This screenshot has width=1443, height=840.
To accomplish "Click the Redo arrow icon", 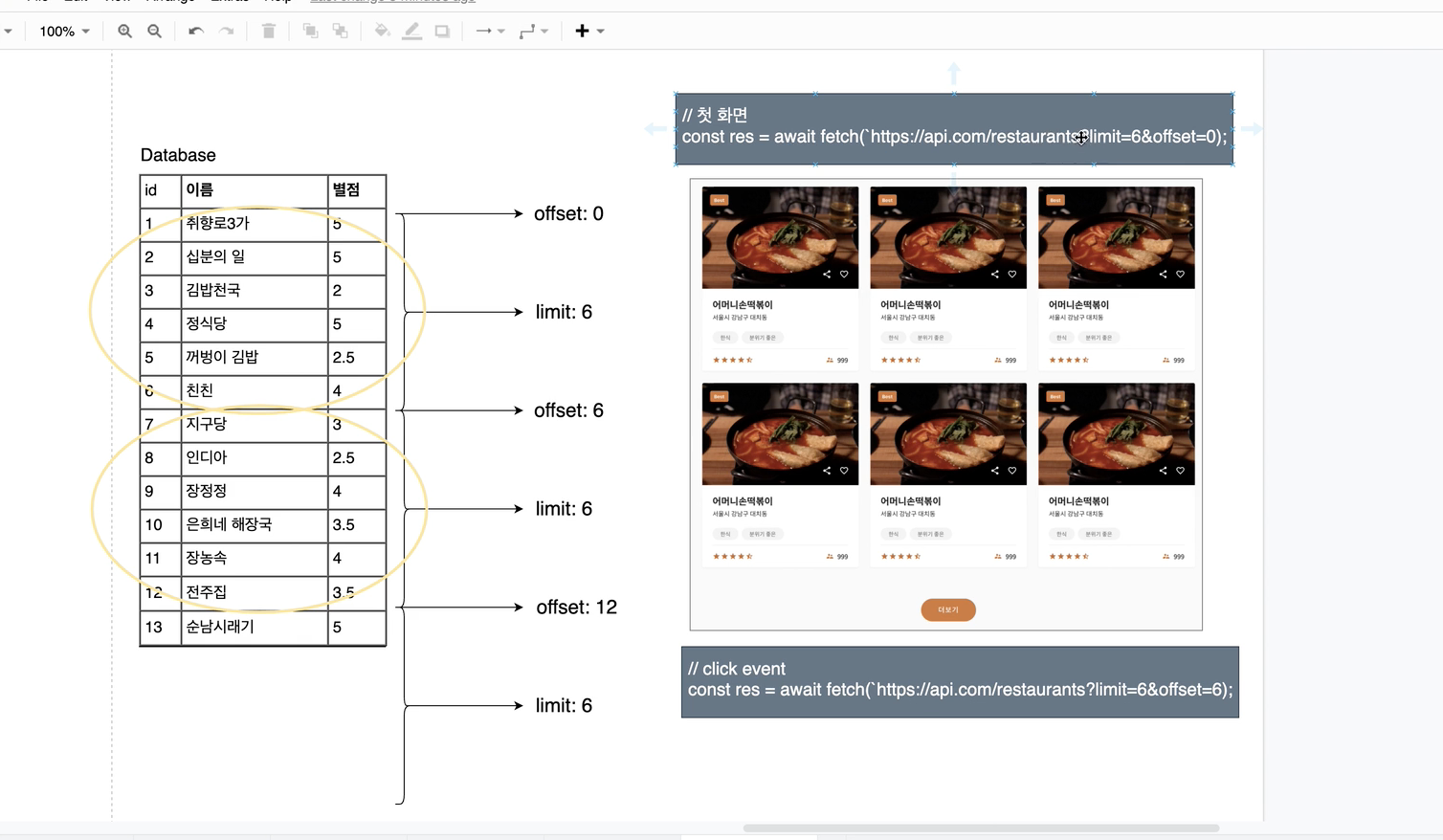I will 227,32.
